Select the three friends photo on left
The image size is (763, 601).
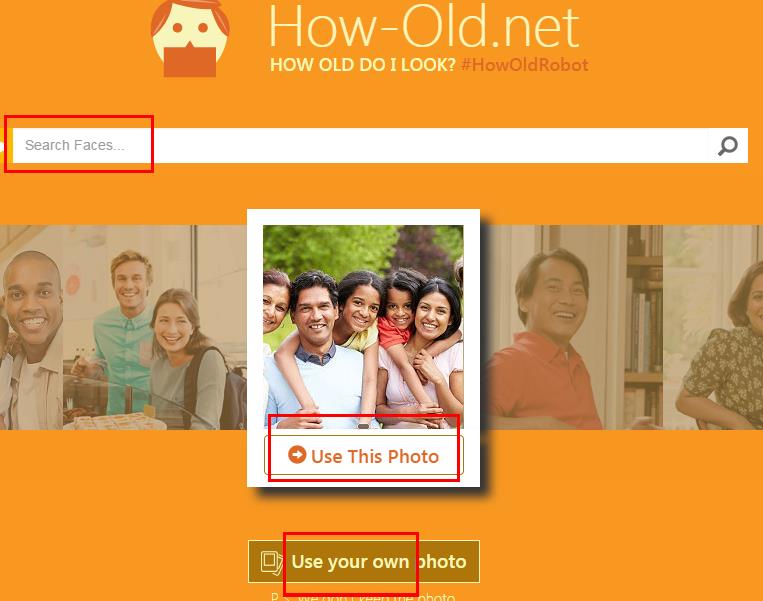(123, 327)
